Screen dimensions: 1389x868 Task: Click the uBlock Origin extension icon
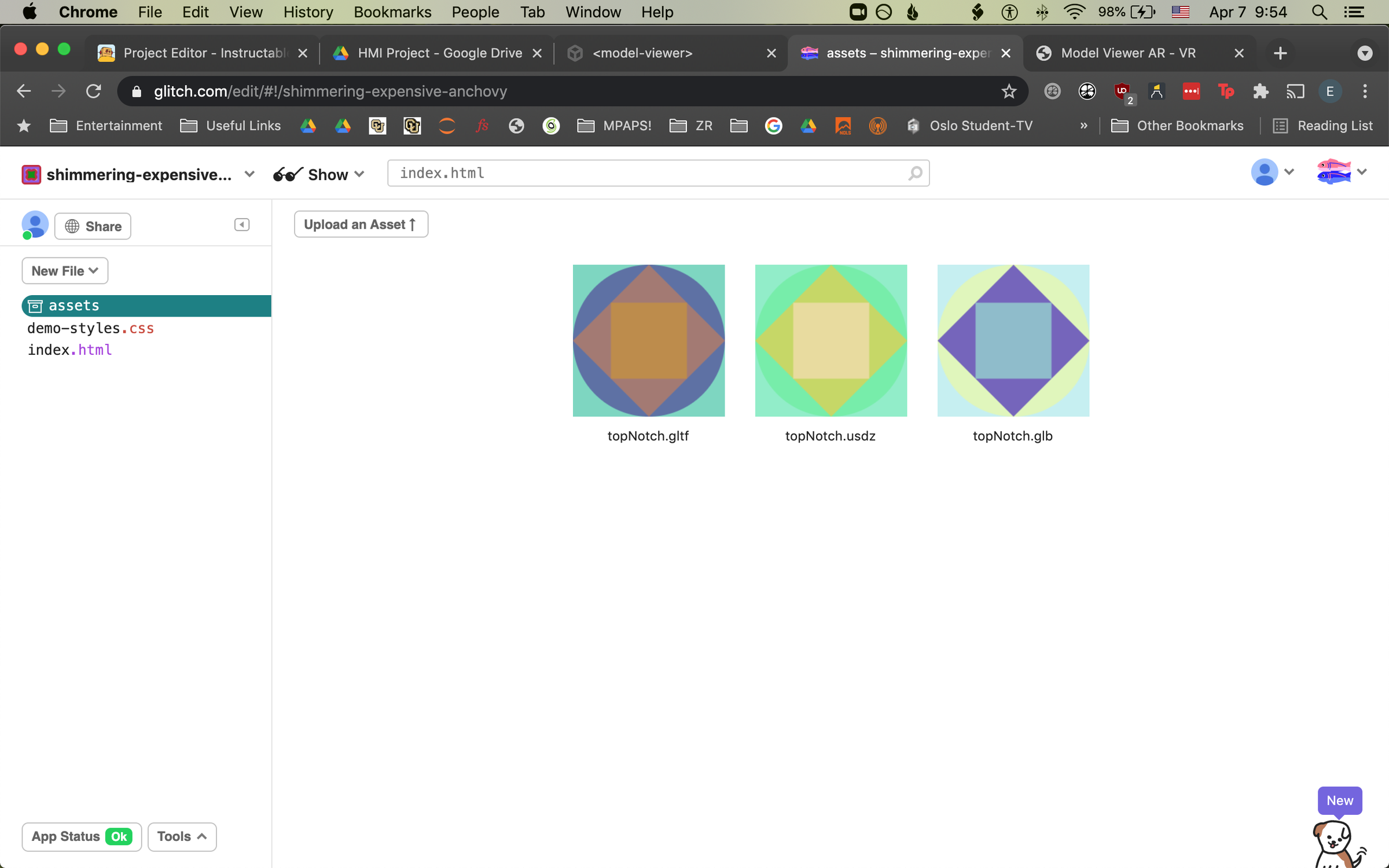click(1122, 91)
